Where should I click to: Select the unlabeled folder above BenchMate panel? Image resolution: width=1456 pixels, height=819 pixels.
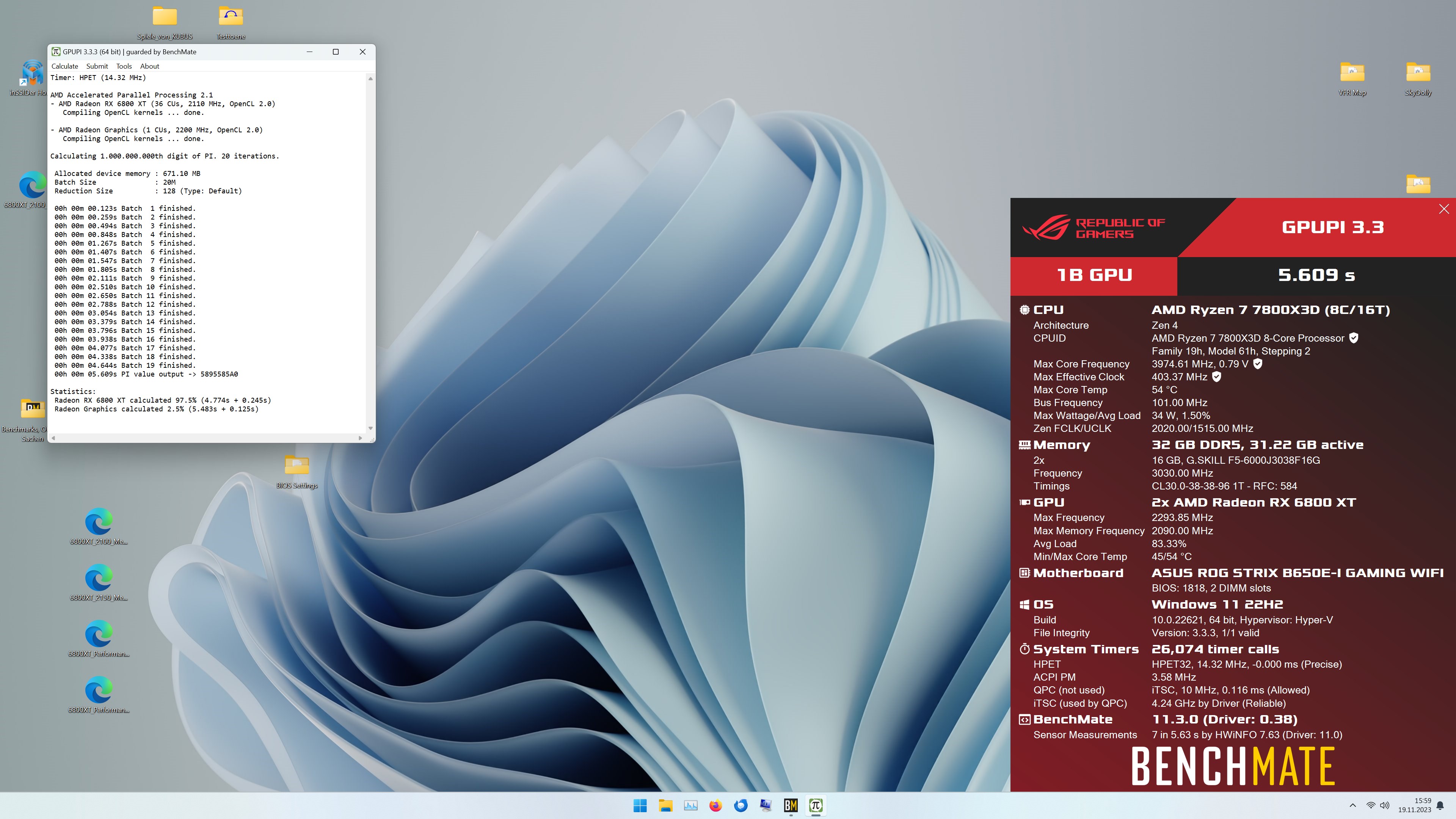coord(1418,184)
